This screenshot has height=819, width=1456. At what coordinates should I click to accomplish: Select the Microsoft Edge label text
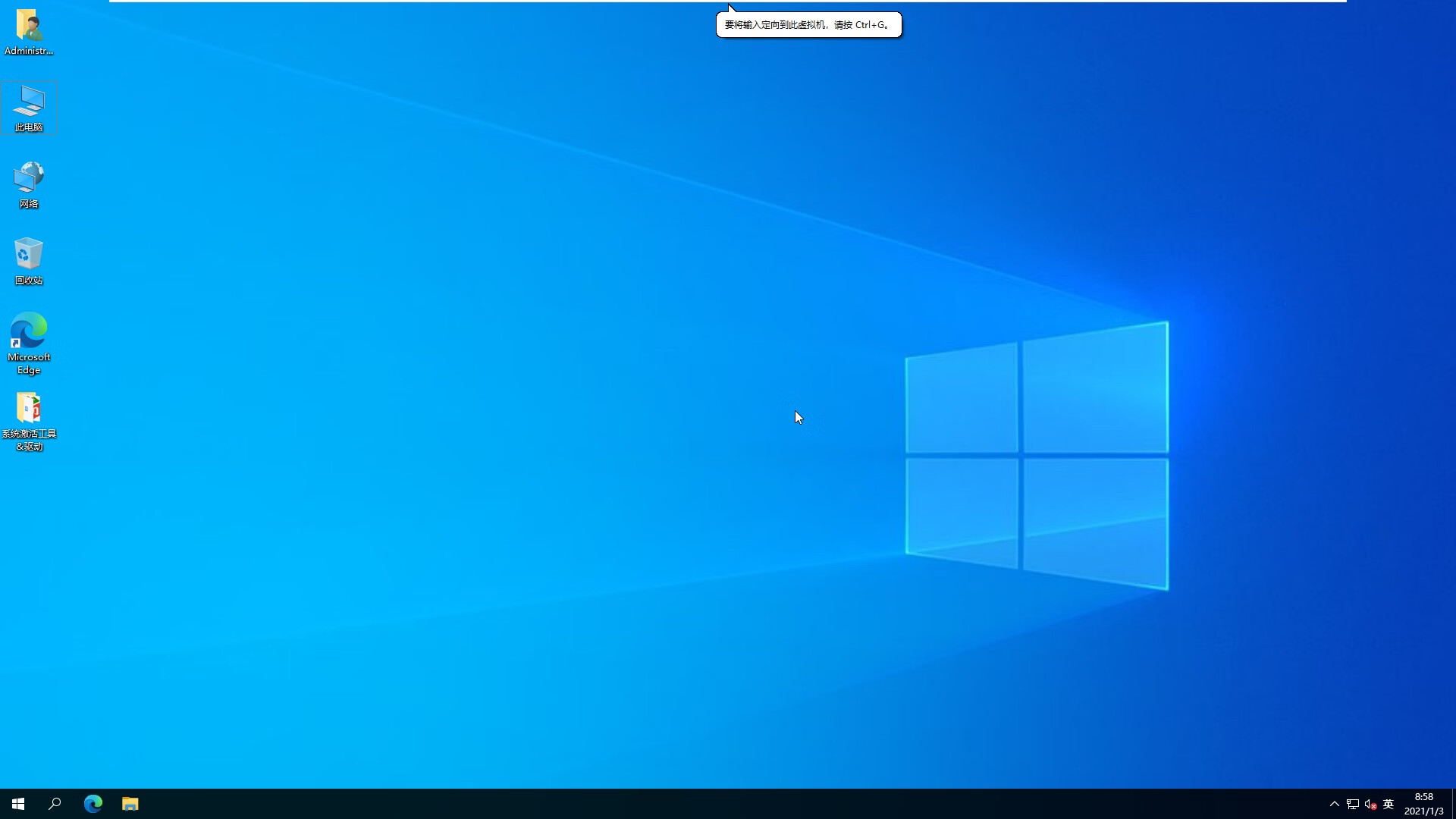tap(28, 364)
